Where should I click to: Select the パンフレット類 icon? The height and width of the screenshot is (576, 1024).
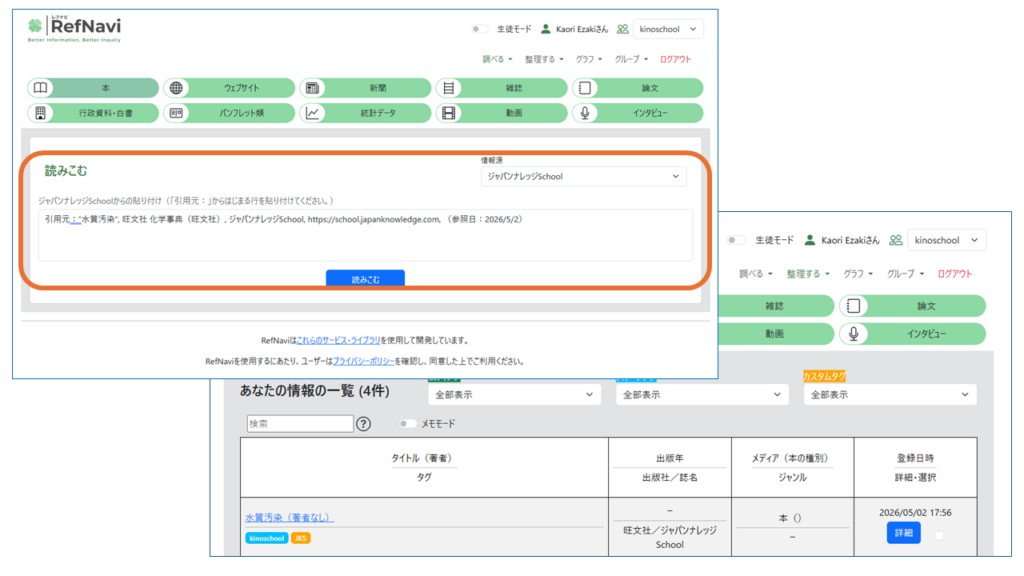(176, 113)
